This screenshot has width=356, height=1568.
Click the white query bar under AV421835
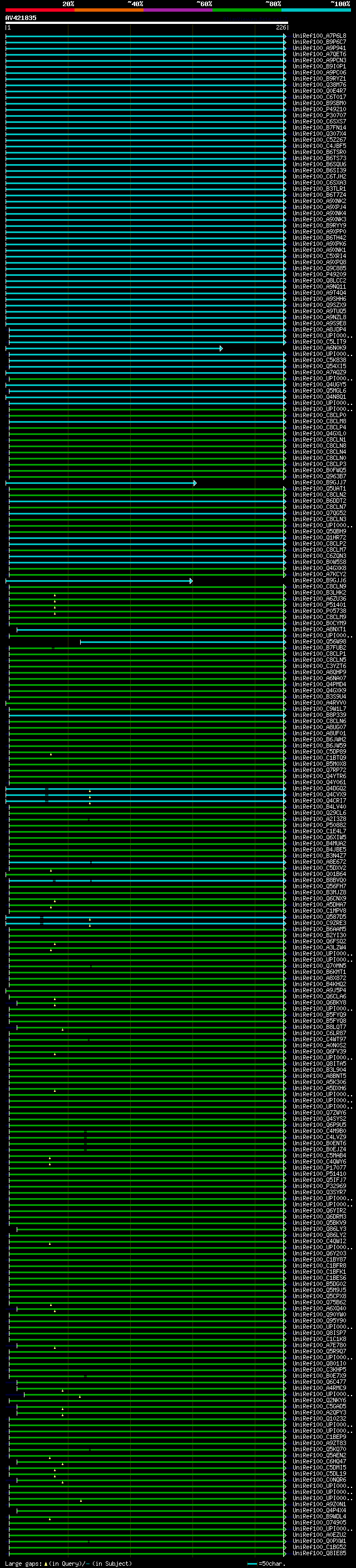click(147, 23)
